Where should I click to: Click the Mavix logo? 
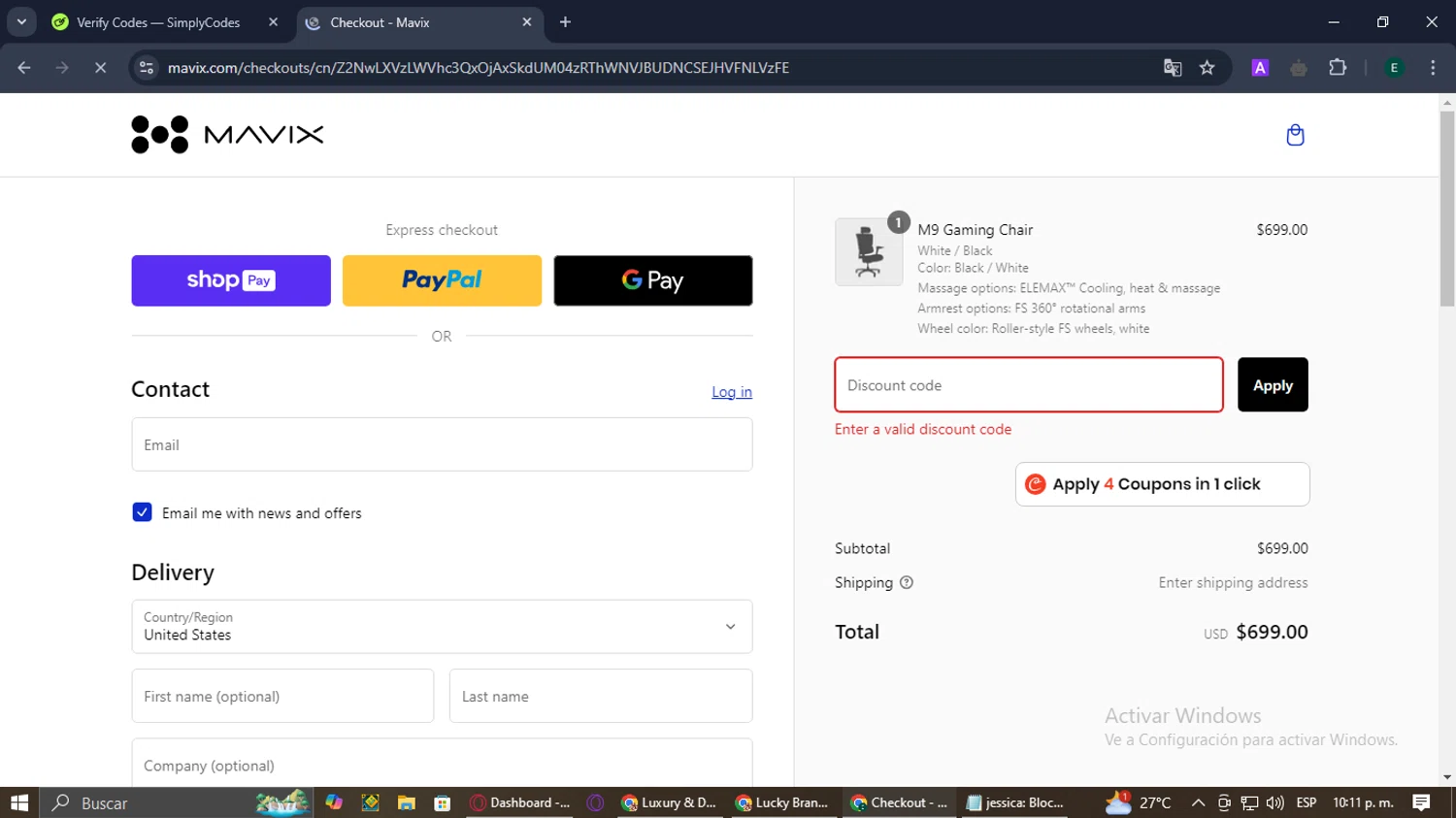[227, 135]
